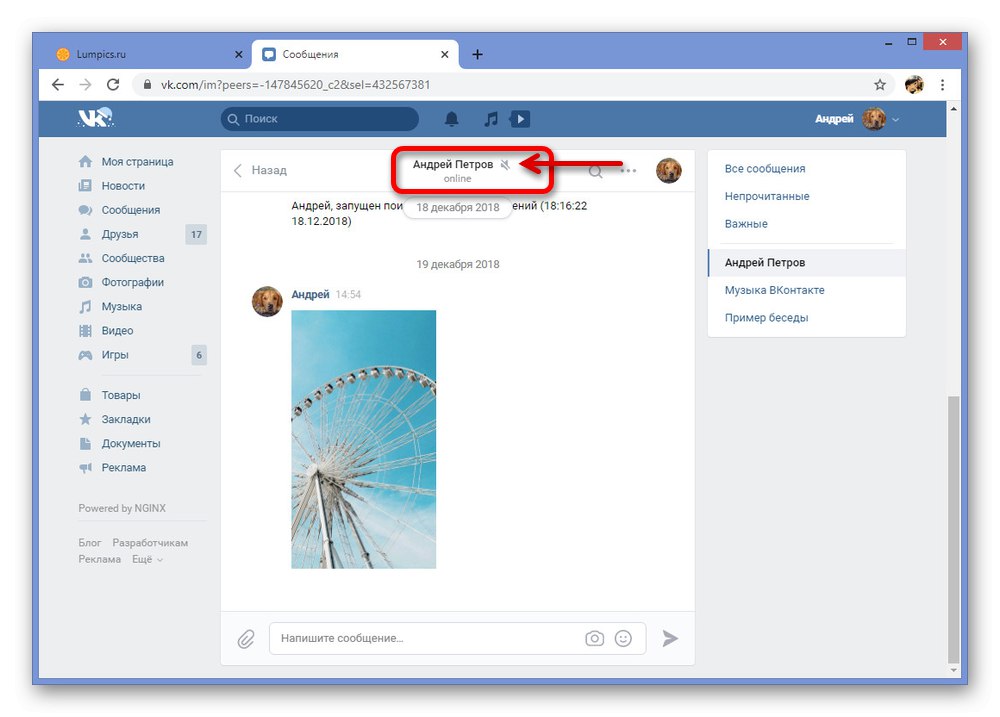The height and width of the screenshot is (717, 1000).
Task: Focus the Поиск search field
Action: point(320,119)
